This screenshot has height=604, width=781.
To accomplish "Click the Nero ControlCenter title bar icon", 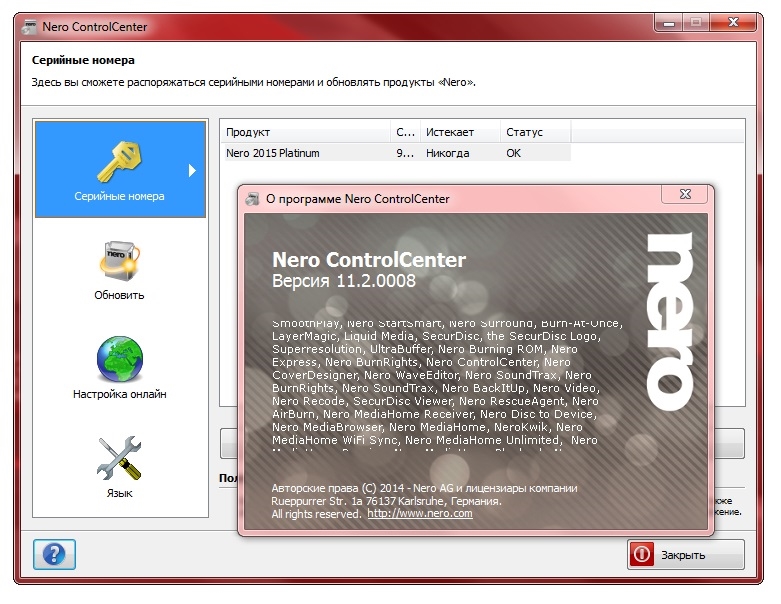I will [29, 26].
